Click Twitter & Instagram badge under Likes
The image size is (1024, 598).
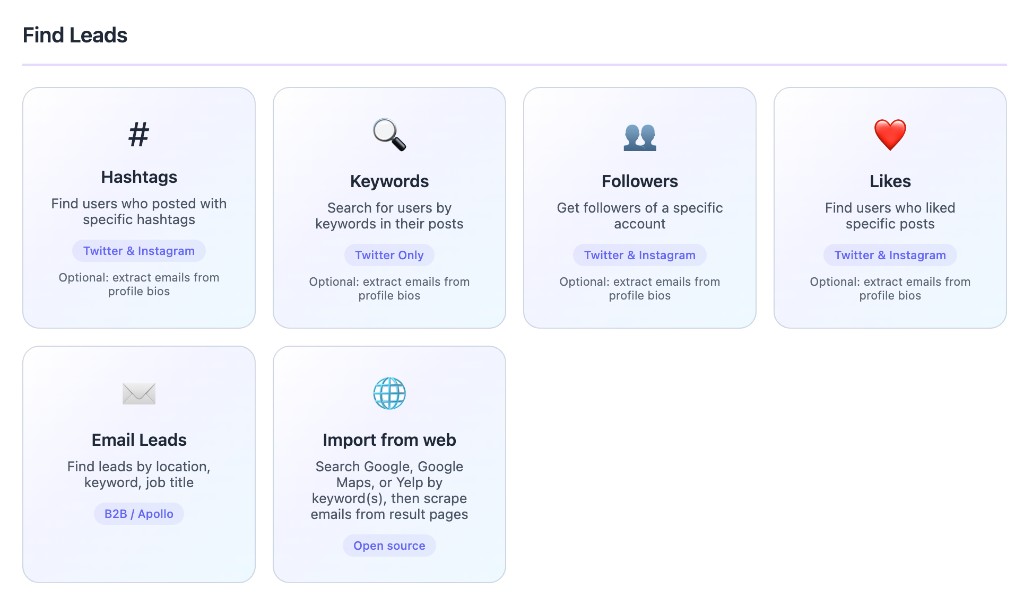click(x=890, y=255)
